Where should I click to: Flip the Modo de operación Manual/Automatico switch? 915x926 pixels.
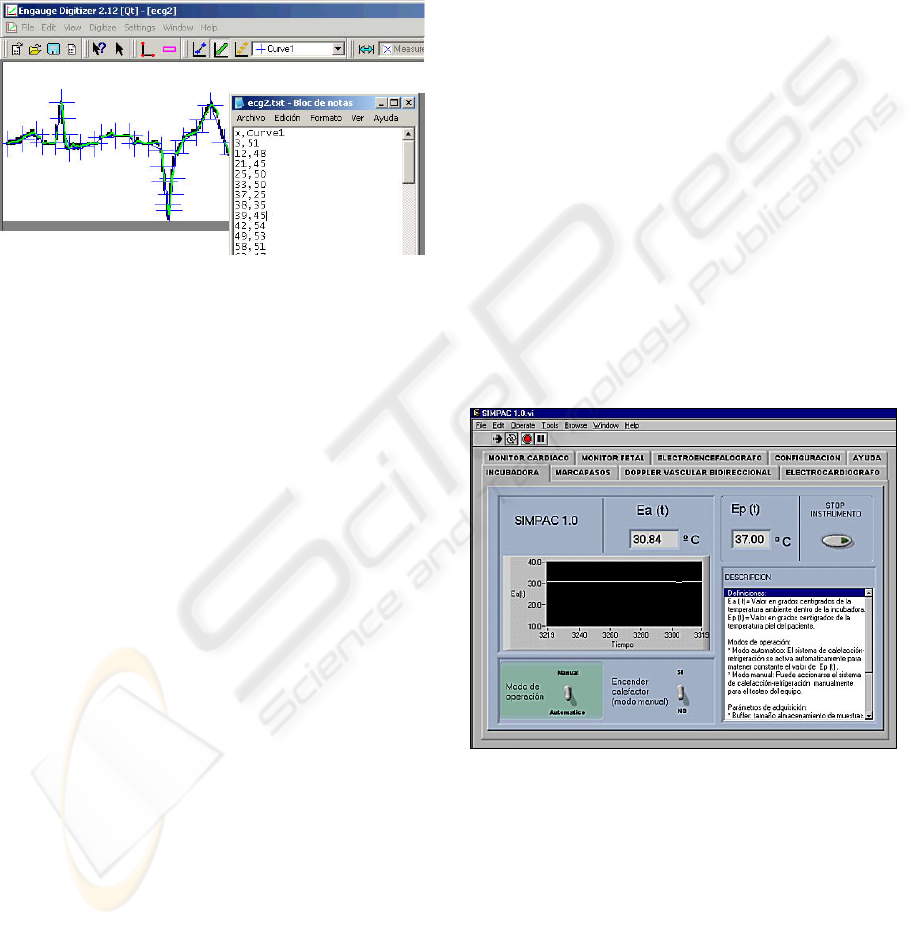pos(569,693)
